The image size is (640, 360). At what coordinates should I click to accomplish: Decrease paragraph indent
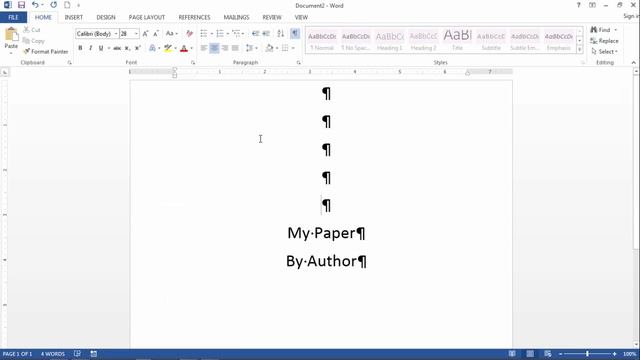(x=256, y=33)
